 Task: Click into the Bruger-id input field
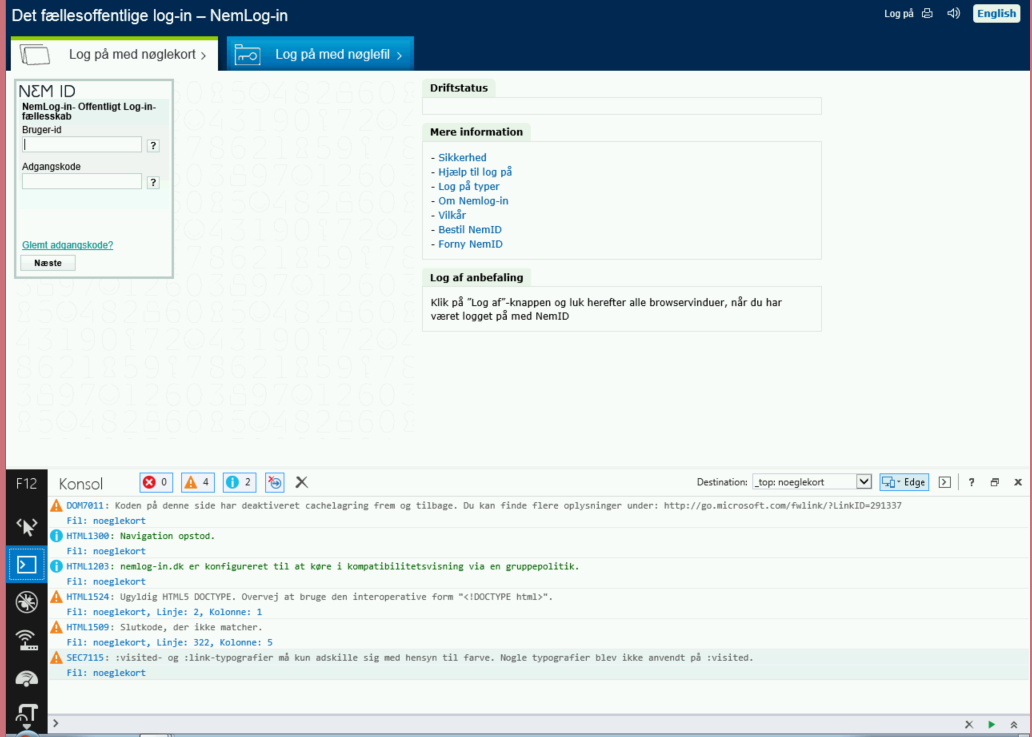coord(82,145)
